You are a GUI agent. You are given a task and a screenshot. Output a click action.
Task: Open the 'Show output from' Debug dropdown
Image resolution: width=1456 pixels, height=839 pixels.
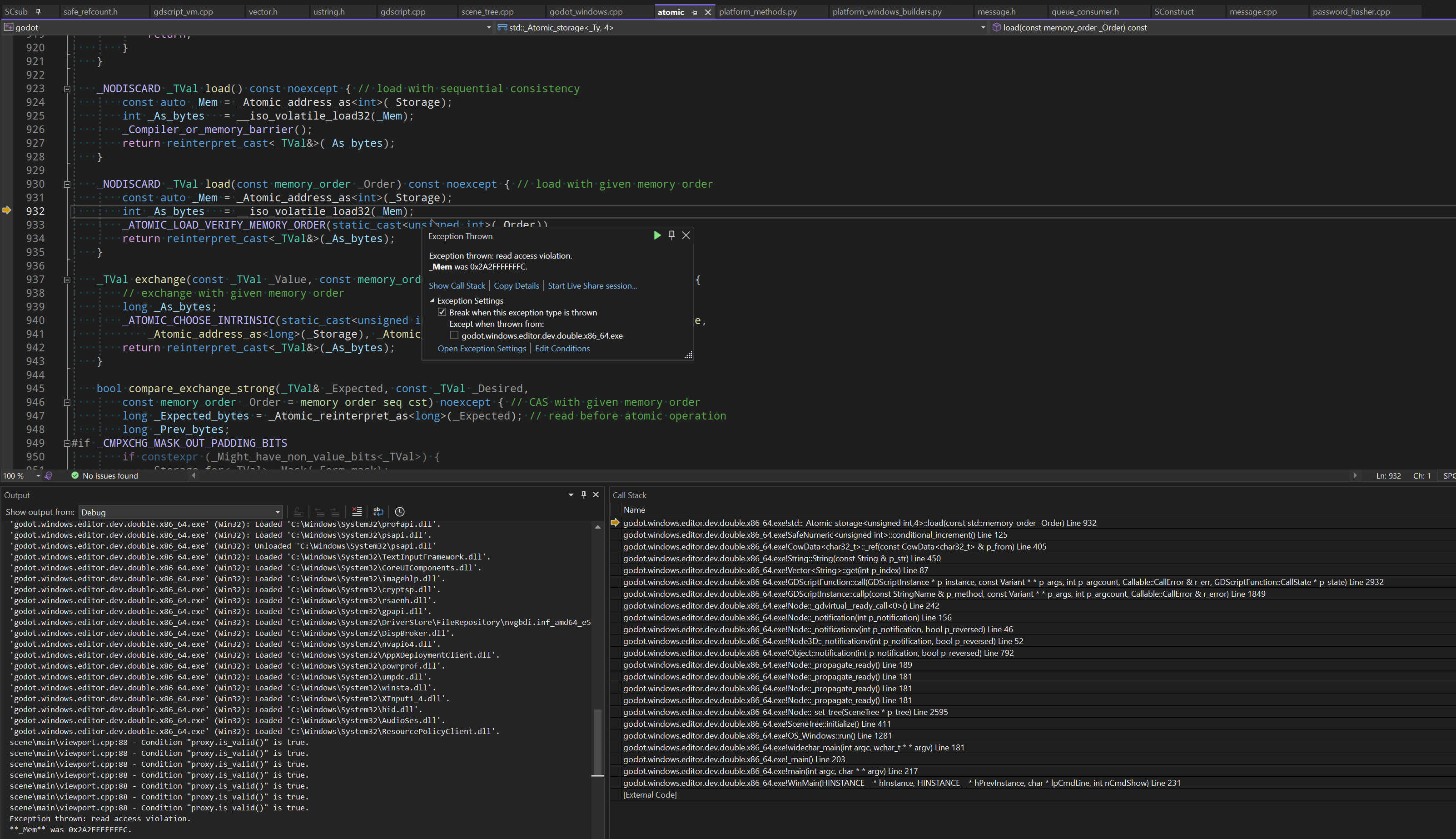277,512
